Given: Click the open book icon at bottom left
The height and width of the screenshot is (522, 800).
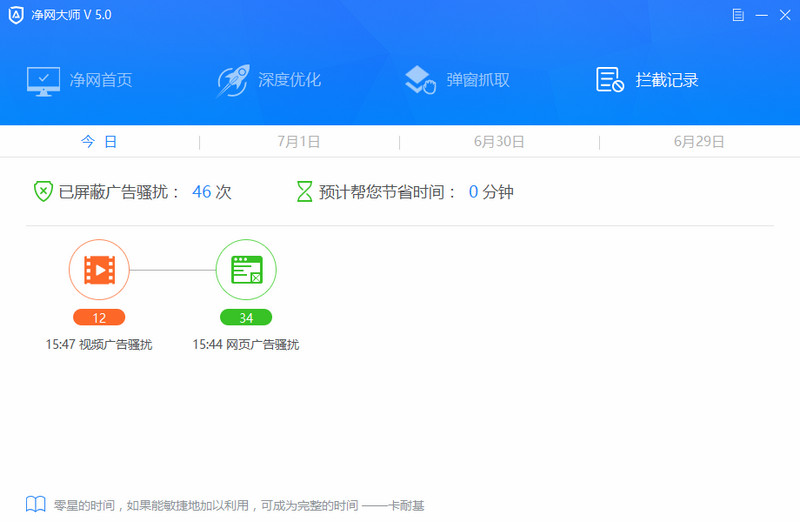Looking at the screenshot, I should 35,505.
